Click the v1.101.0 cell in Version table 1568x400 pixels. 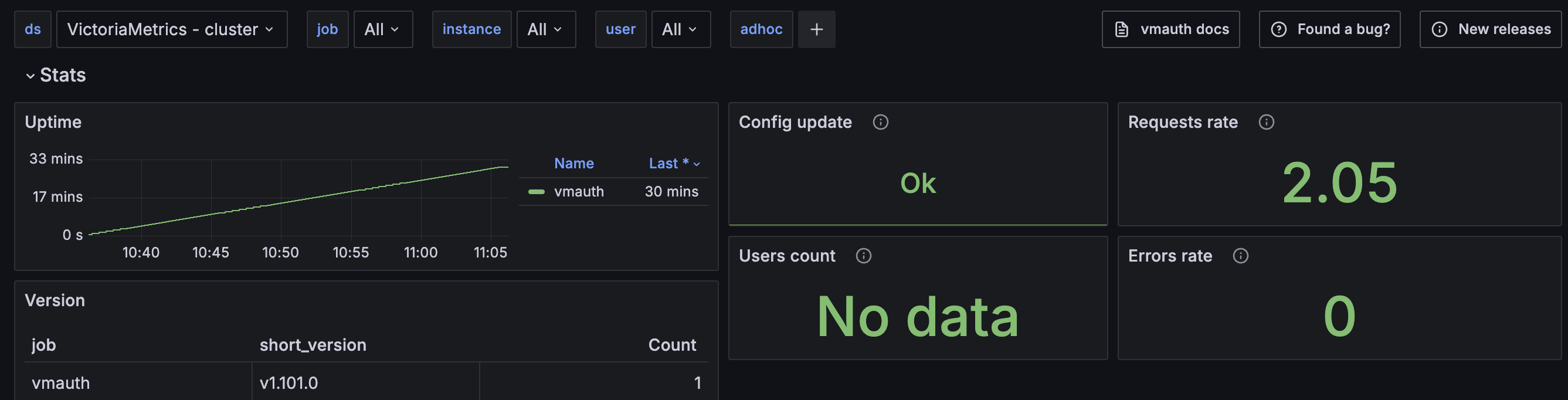(289, 383)
